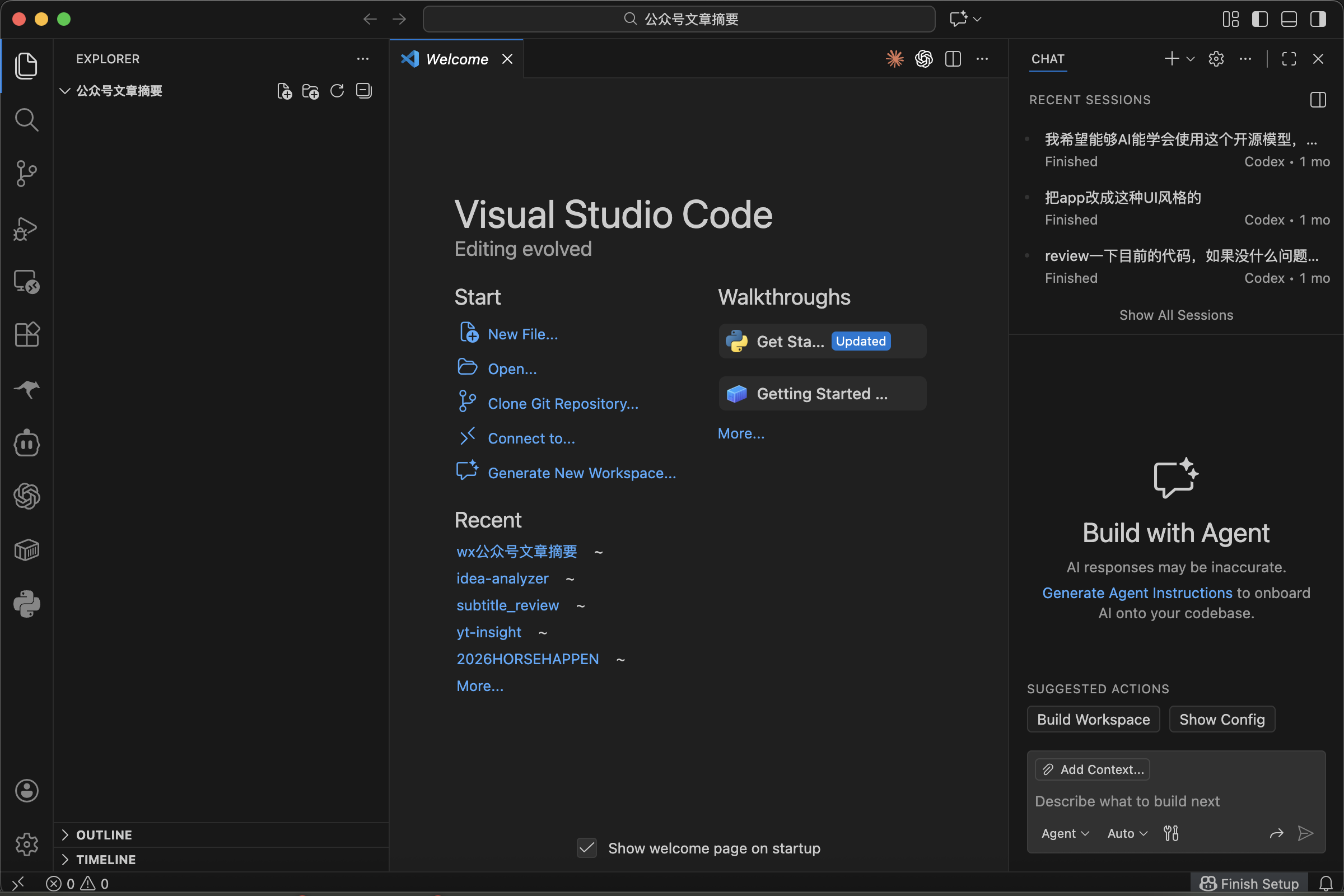Open the Explorer views and more actions menu
The height and width of the screenshot is (896, 1344).
363,59
